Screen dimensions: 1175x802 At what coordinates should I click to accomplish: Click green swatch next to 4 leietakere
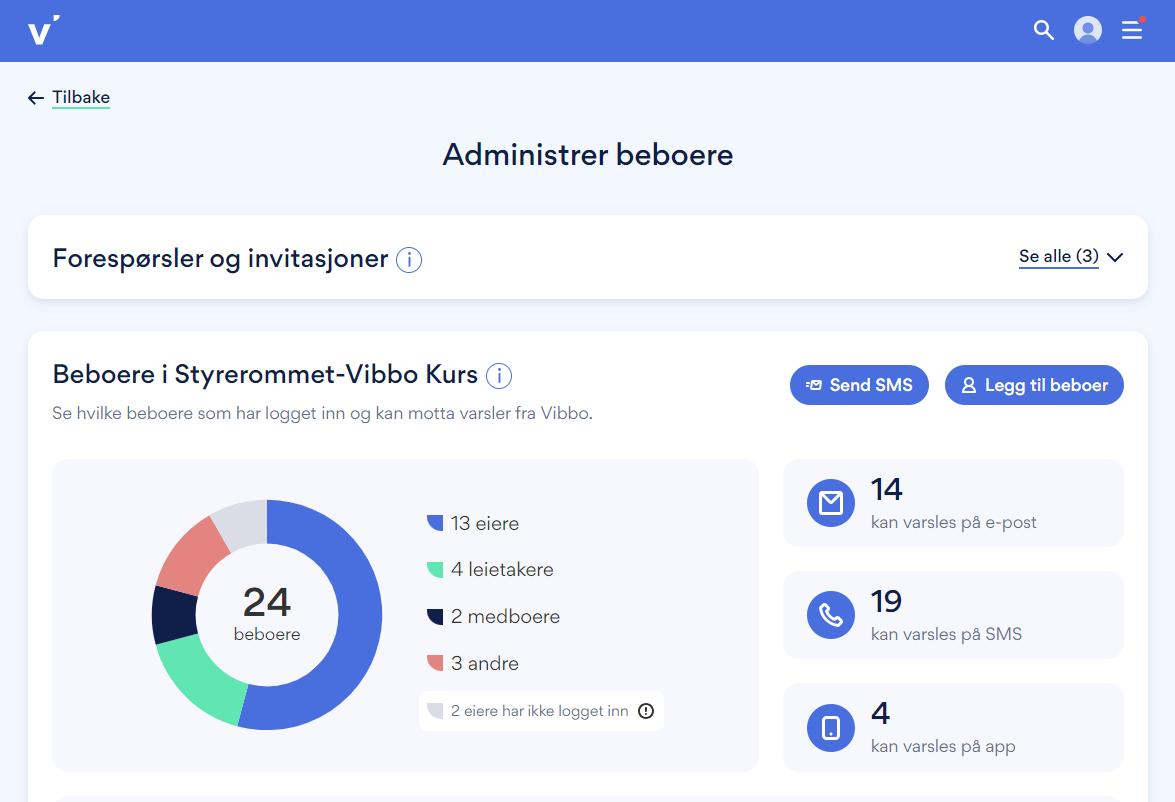435,570
